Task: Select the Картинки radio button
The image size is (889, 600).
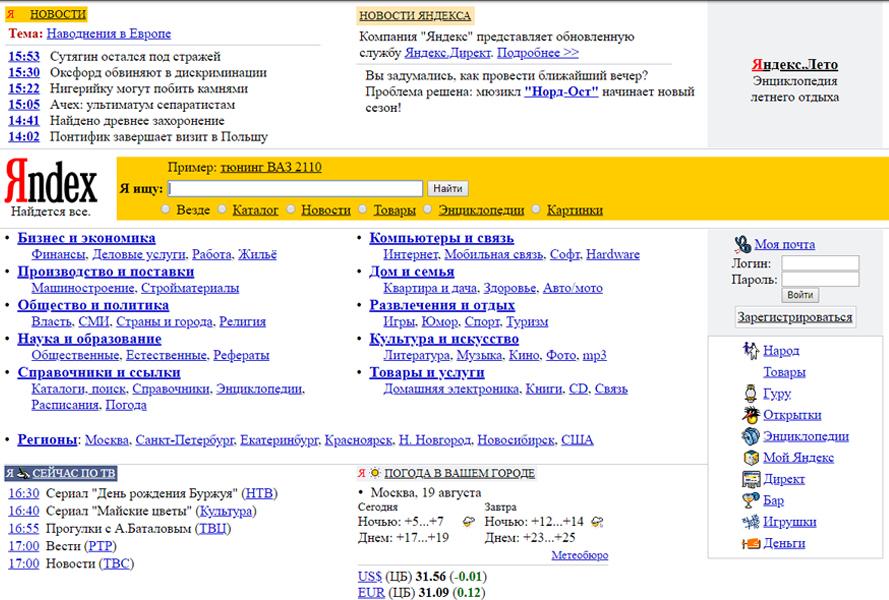Action: tap(537, 210)
